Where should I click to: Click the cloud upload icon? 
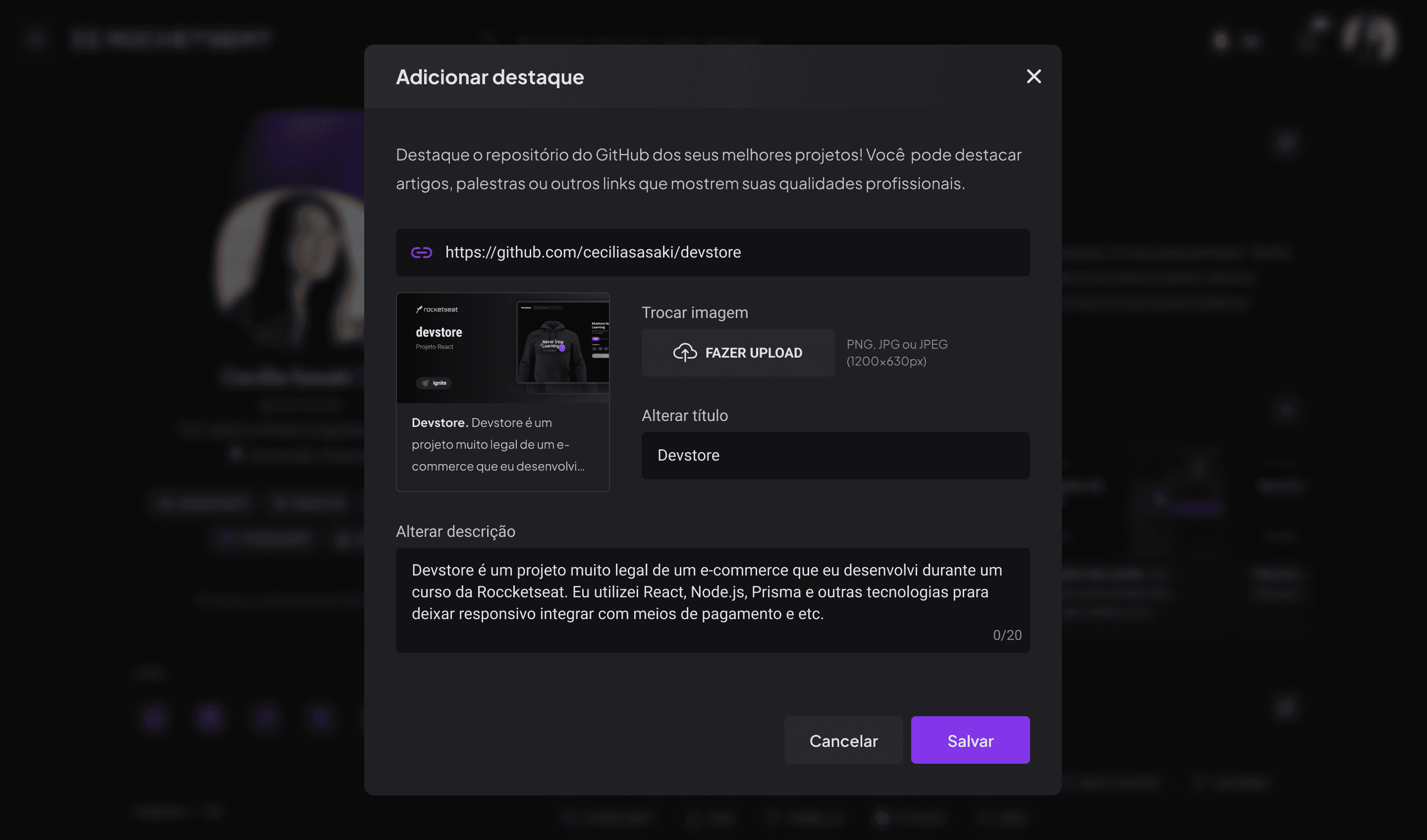(x=685, y=353)
